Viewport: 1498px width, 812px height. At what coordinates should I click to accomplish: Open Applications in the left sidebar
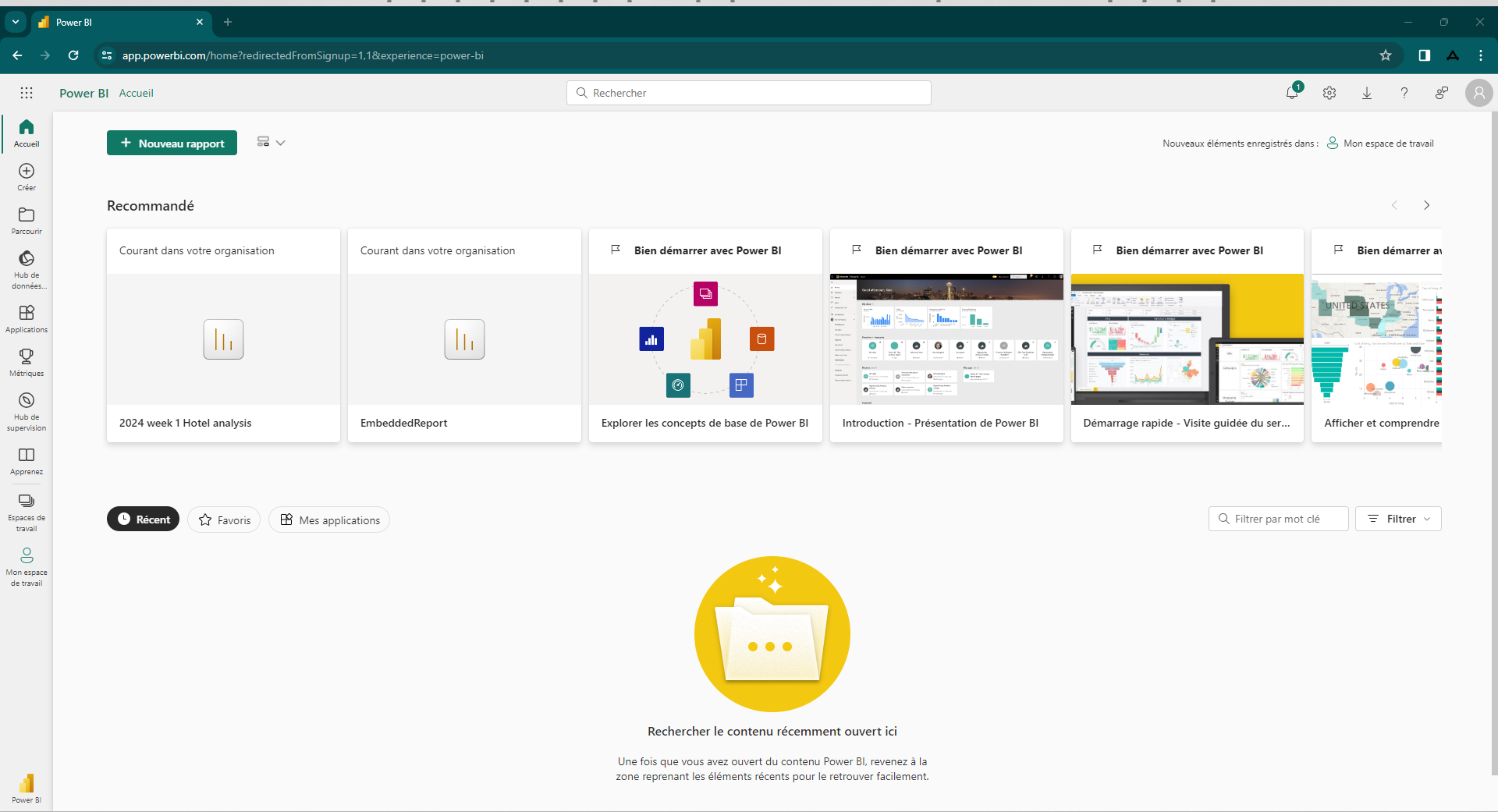[x=27, y=319]
